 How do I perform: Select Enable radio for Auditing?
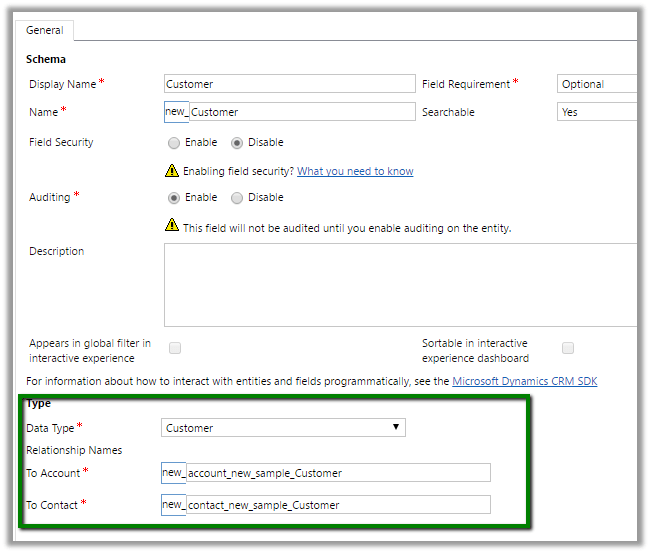coord(175,198)
